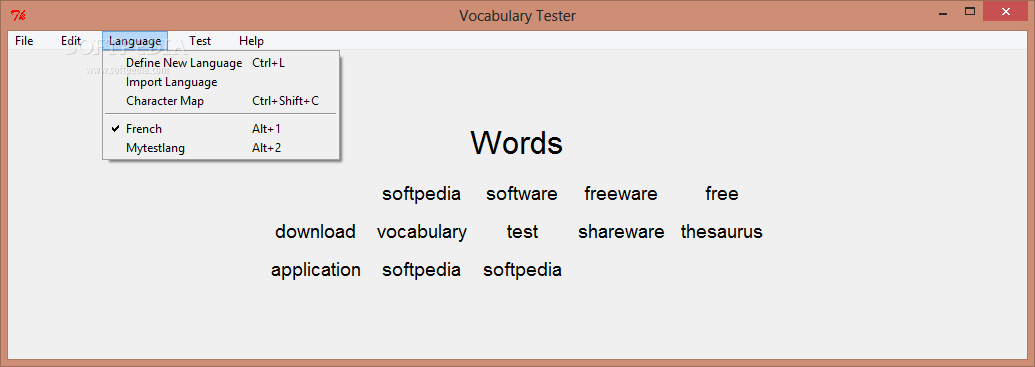Screen dimensions: 1035x367
Task: Select the word free
Action: click(x=721, y=194)
